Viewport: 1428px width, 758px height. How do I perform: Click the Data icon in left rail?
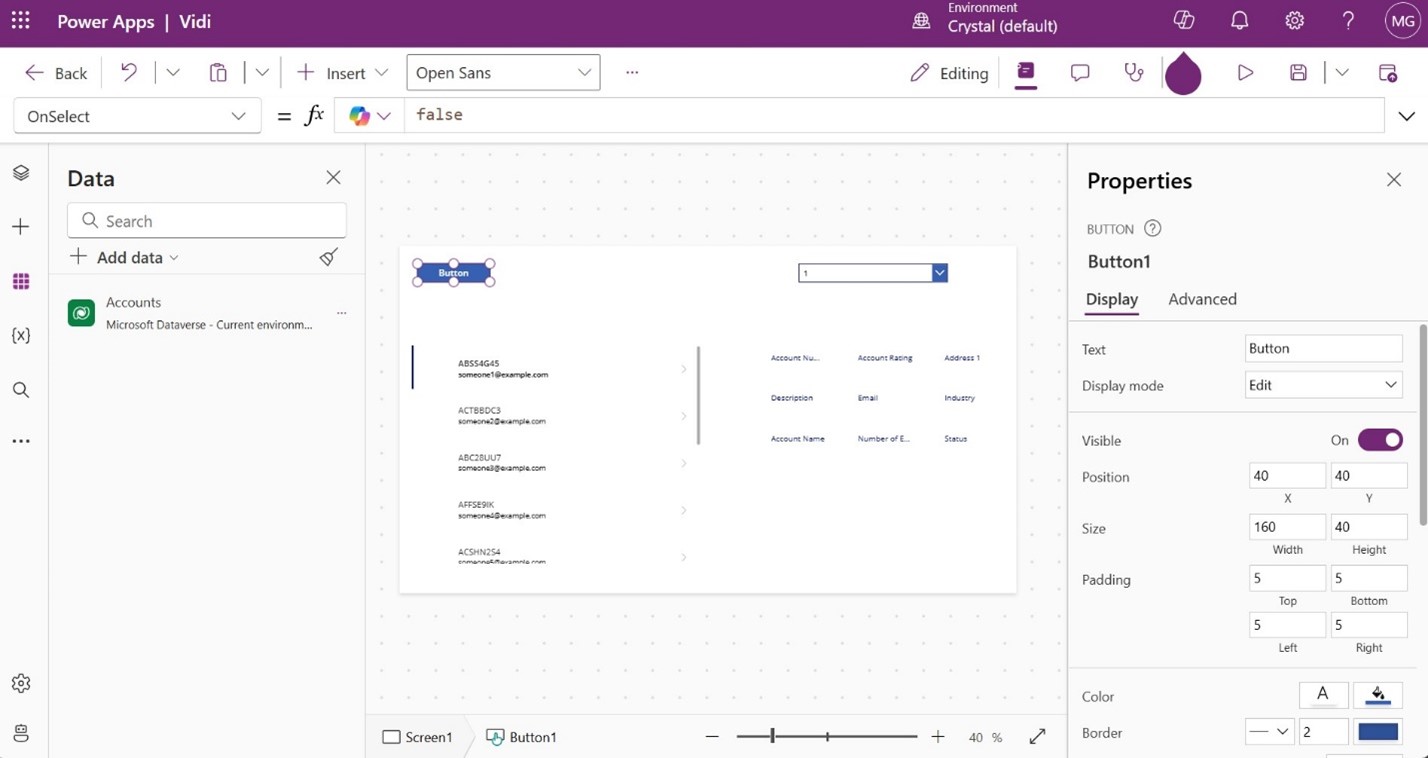click(x=21, y=282)
